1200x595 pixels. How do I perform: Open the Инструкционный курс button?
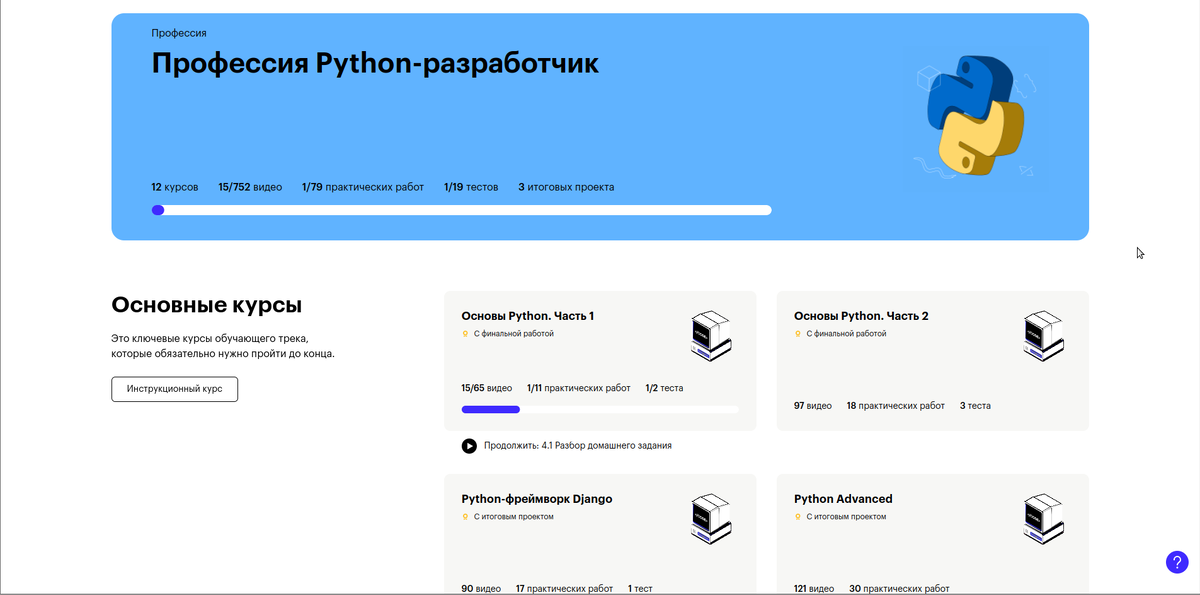174,388
